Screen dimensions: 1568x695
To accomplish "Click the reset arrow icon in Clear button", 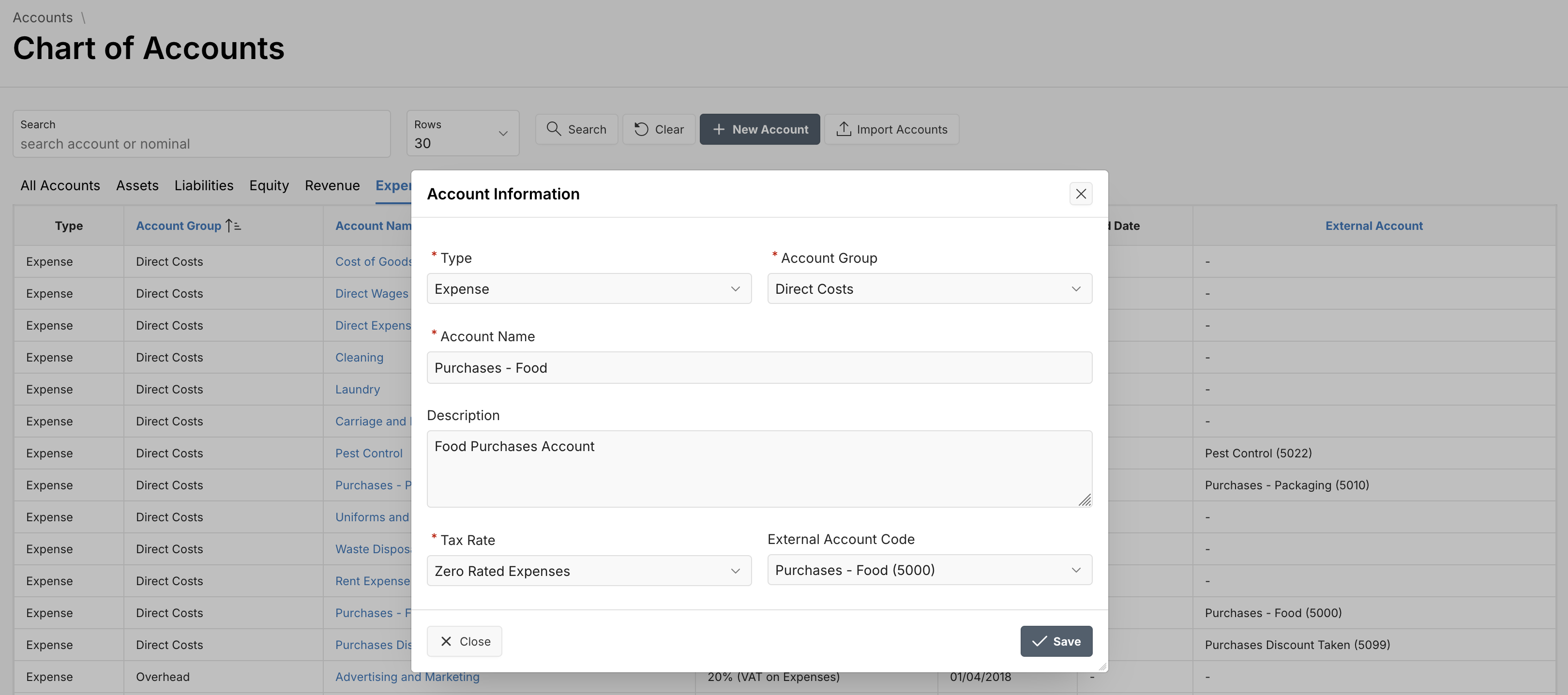I will 641,129.
